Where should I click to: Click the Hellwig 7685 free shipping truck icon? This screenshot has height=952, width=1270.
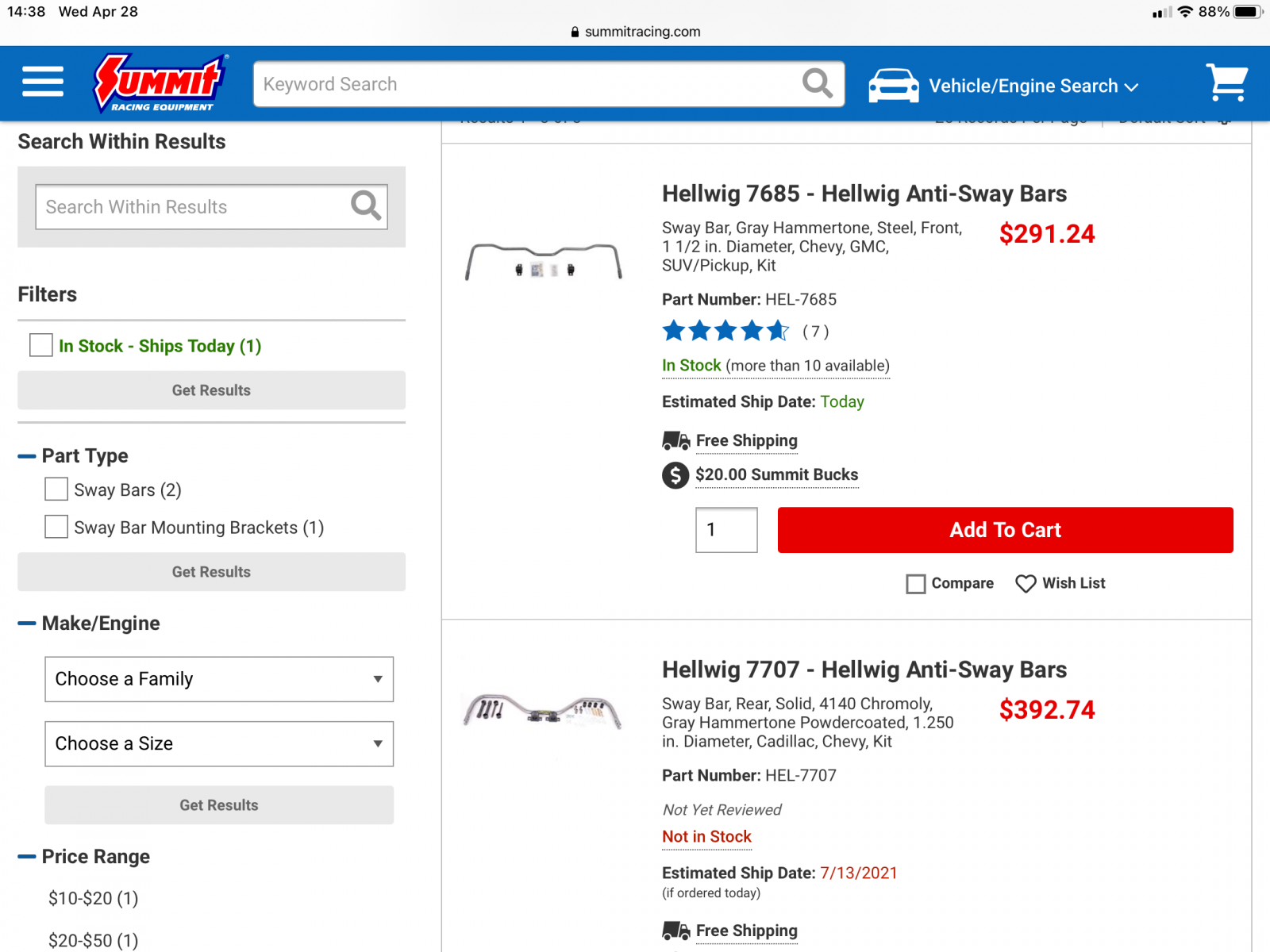676,440
